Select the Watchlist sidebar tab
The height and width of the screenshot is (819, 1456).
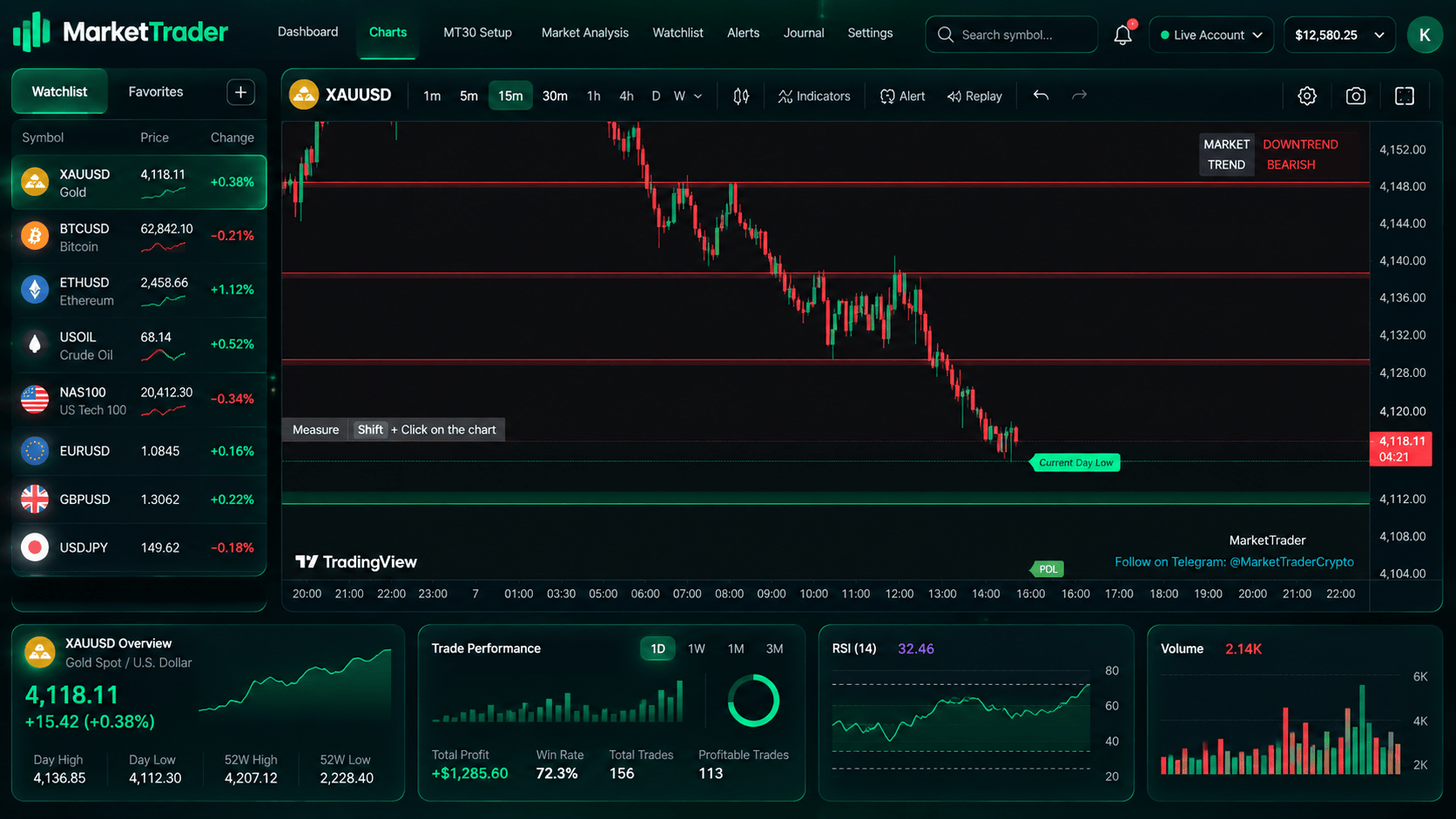[x=59, y=91]
